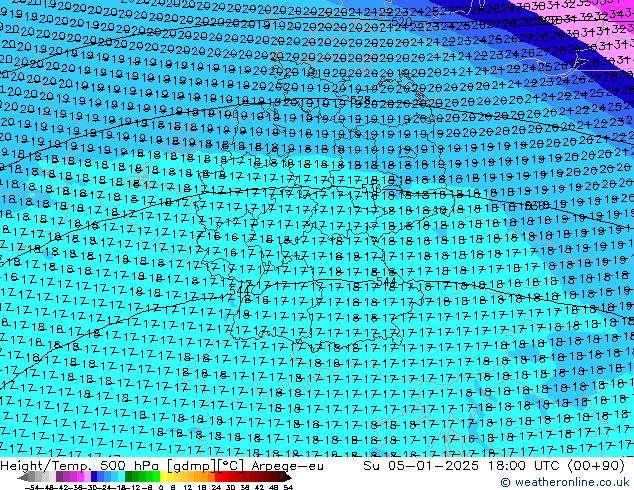Open the weatheronline.co.uk link
The width and height of the screenshot is (634, 490).
point(565,482)
